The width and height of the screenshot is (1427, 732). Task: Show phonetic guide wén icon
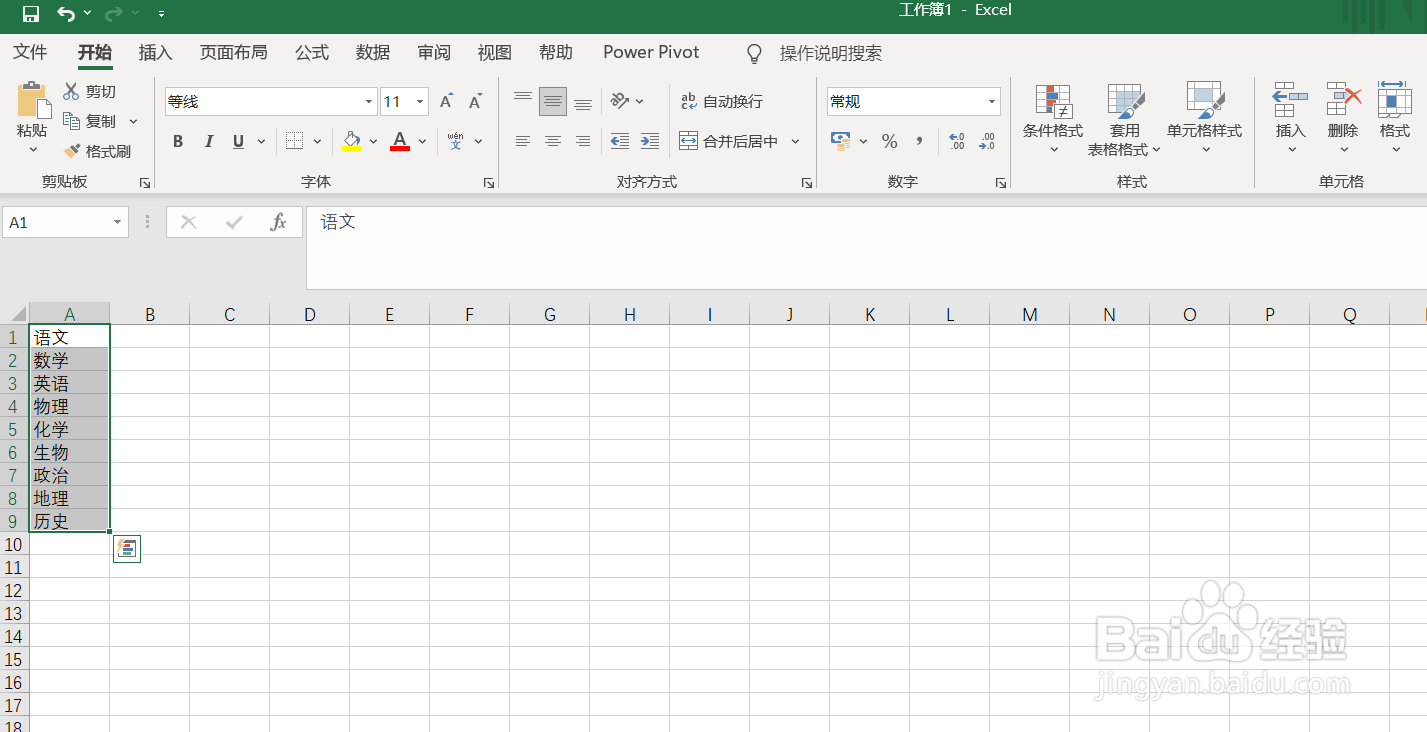point(456,141)
